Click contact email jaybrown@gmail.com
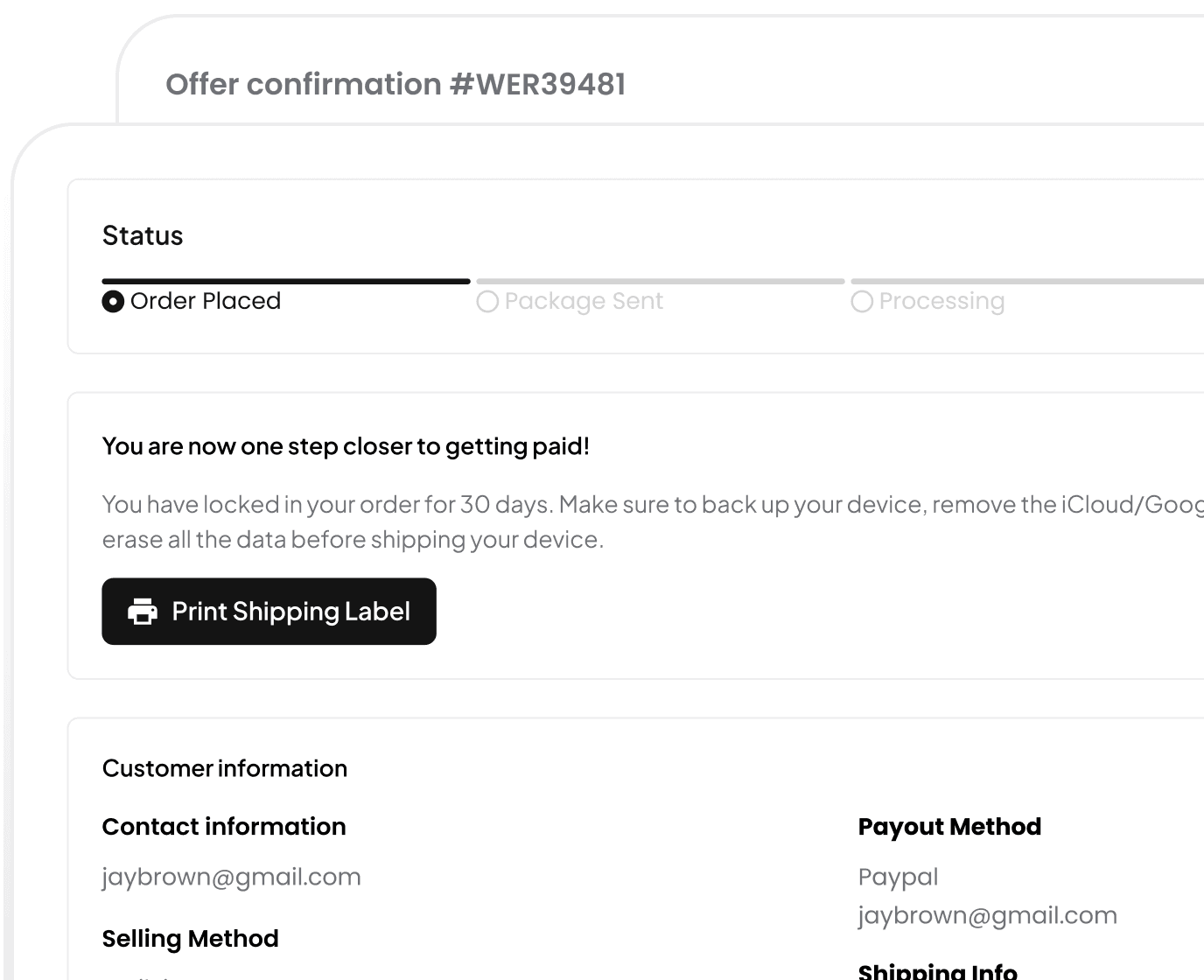The width and height of the screenshot is (1204, 980). click(231, 878)
